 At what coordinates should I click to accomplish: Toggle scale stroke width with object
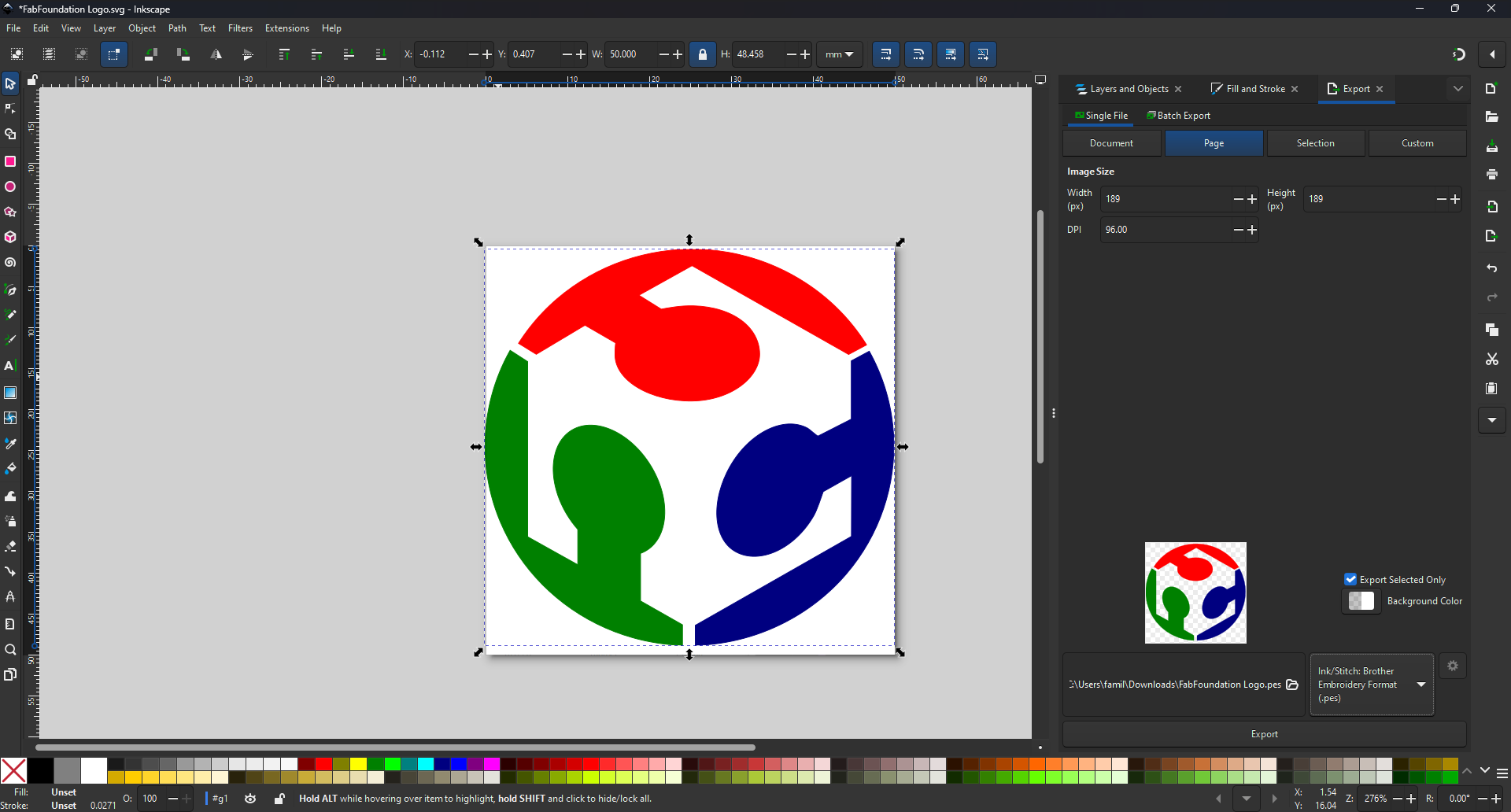pos(886,54)
